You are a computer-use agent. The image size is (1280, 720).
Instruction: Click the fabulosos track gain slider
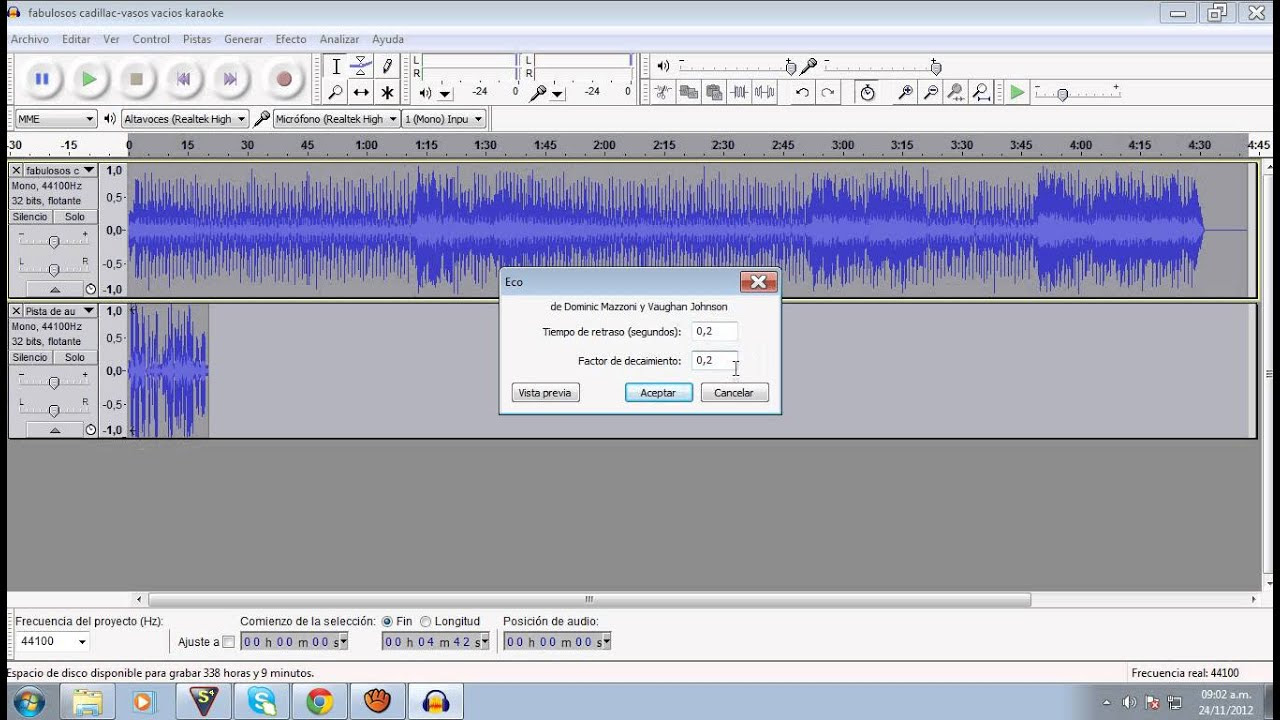coord(54,241)
